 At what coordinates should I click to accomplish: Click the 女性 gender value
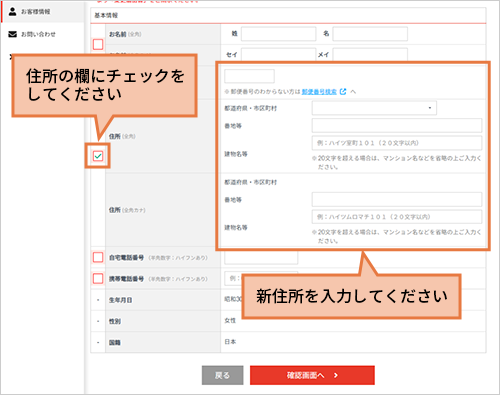[230, 320]
